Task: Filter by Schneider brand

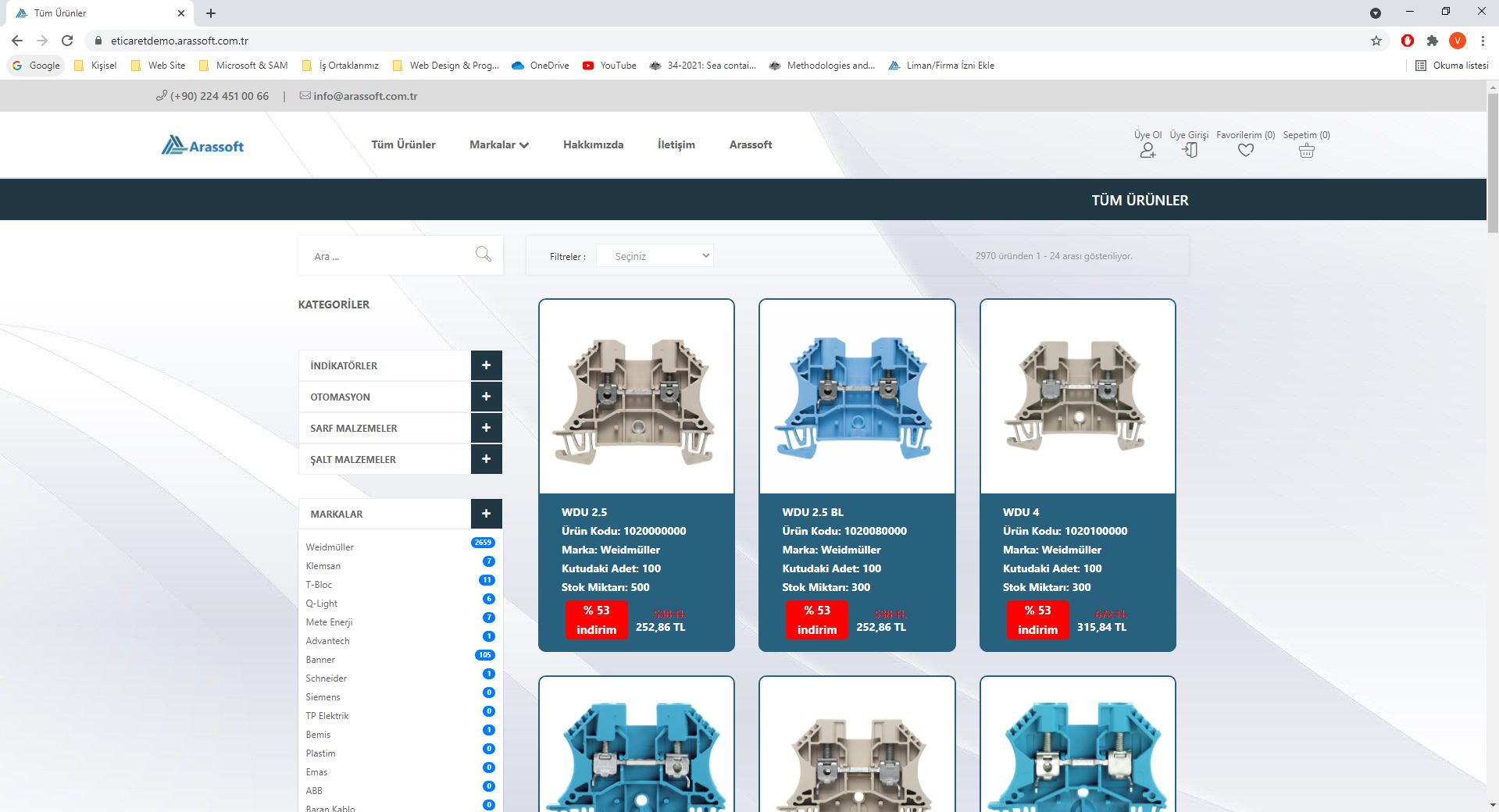Action: tap(326, 678)
